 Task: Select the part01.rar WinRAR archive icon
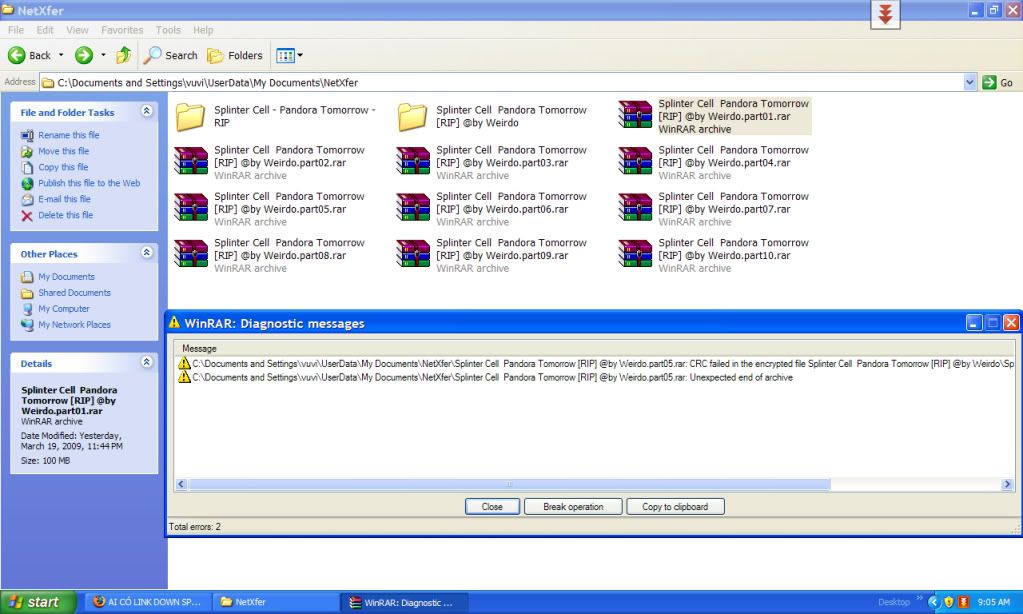pyautogui.click(x=635, y=115)
